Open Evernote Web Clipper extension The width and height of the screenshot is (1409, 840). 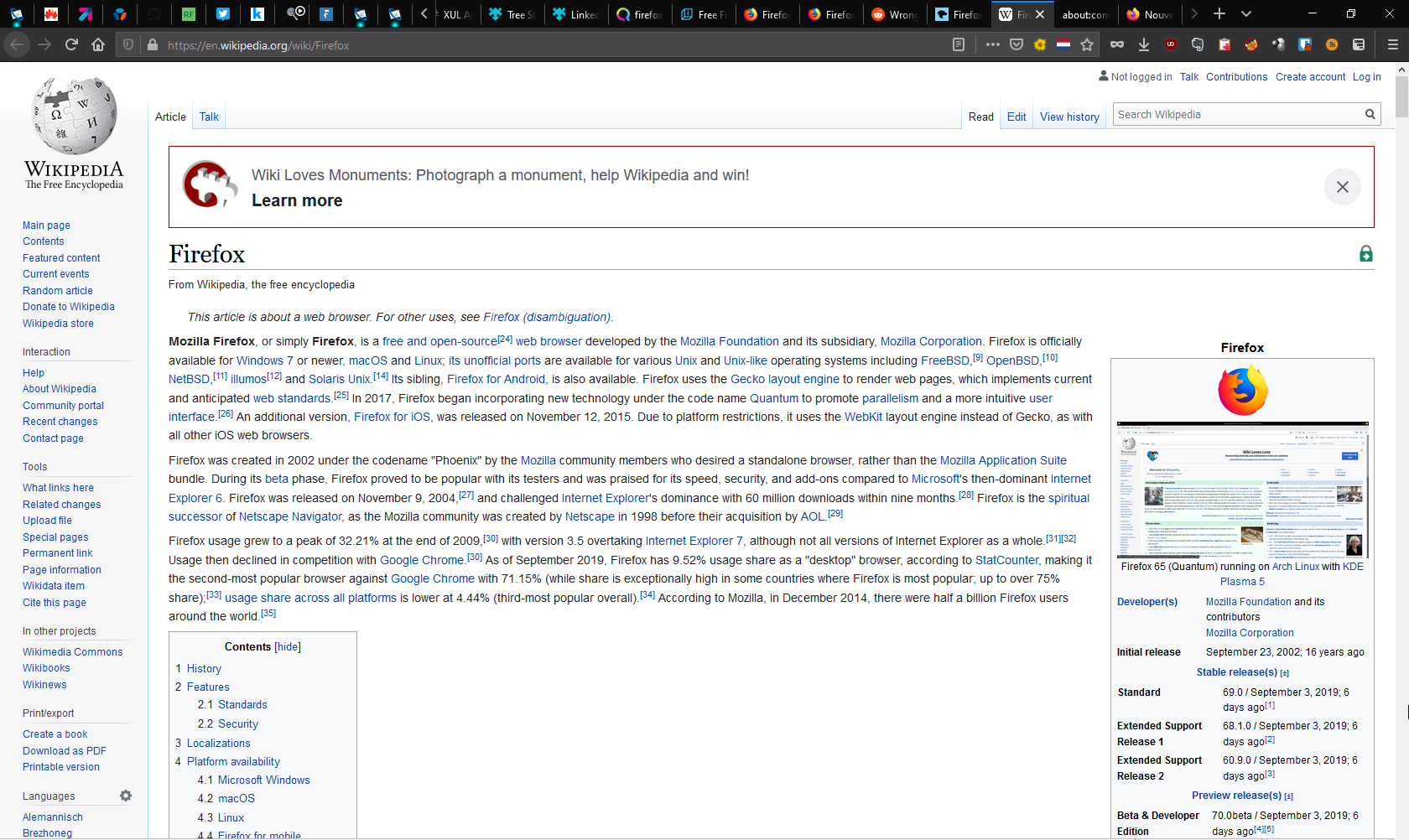click(1198, 44)
